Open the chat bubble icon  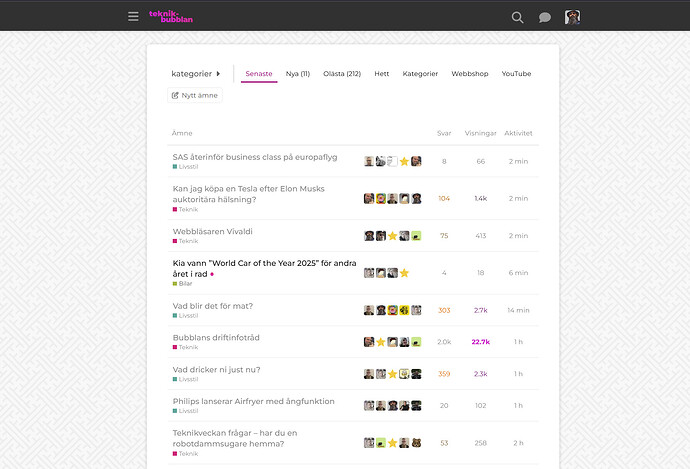coord(545,17)
